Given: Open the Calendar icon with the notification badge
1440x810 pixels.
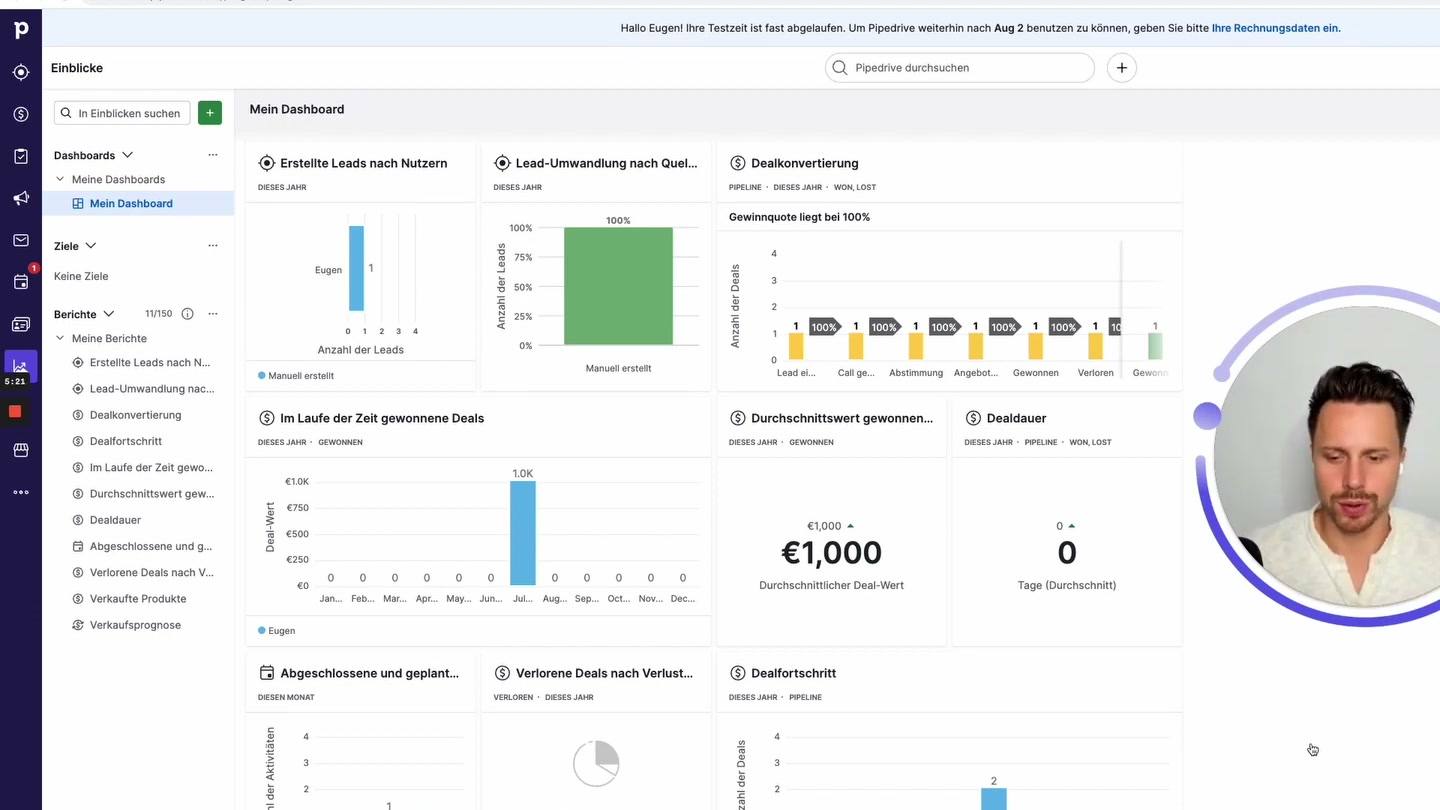Looking at the screenshot, I should 21,282.
